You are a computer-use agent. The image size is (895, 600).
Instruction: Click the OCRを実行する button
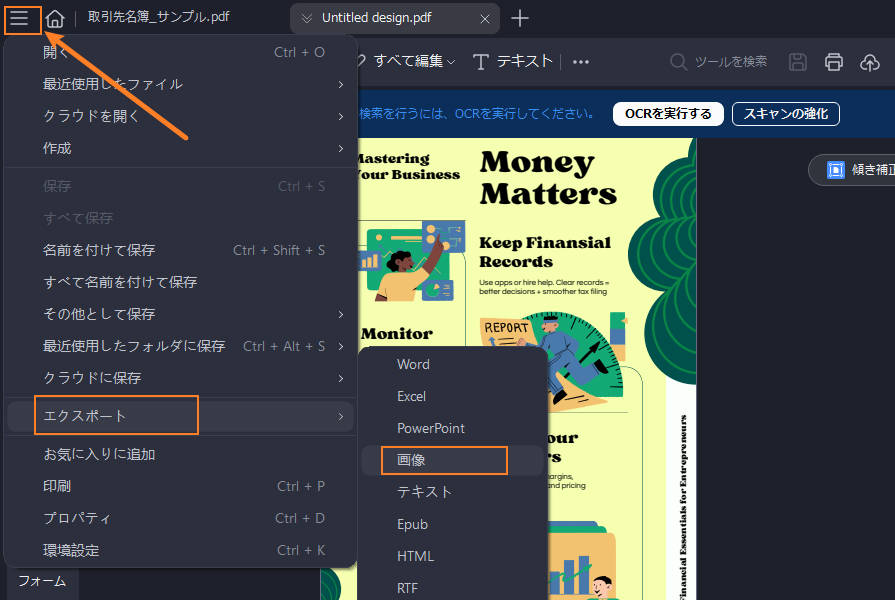coord(667,113)
